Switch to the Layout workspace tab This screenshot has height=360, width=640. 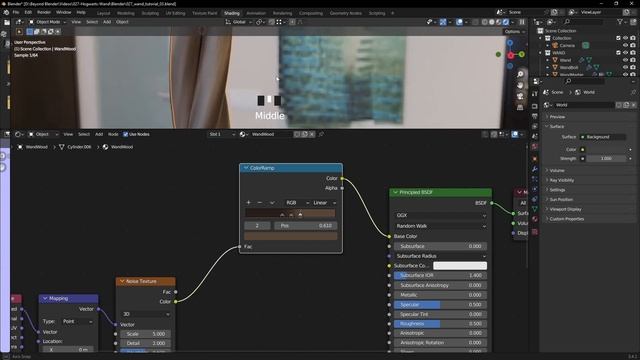coord(103,13)
